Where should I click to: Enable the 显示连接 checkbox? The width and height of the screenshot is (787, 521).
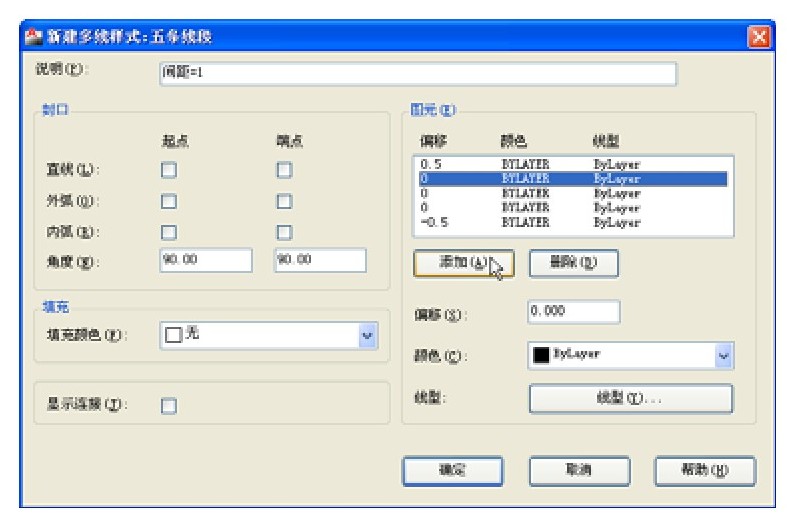169,406
